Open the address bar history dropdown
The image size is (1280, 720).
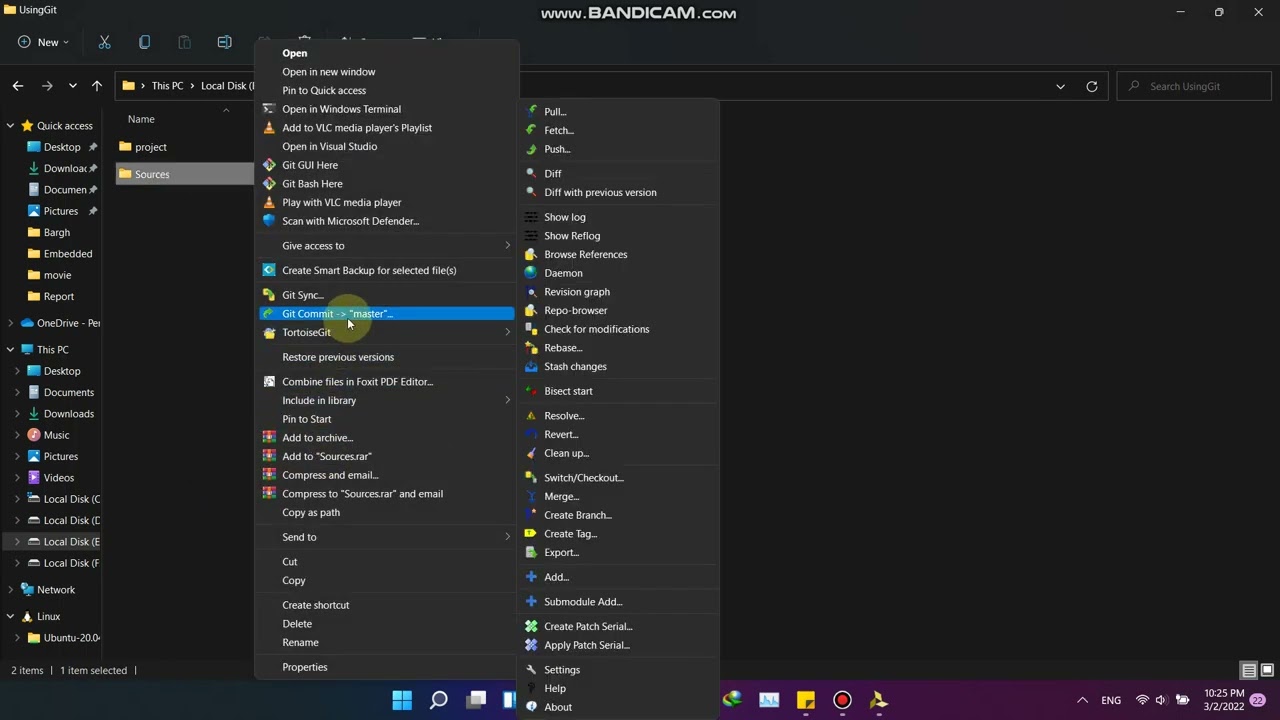[x=1060, y=86]
